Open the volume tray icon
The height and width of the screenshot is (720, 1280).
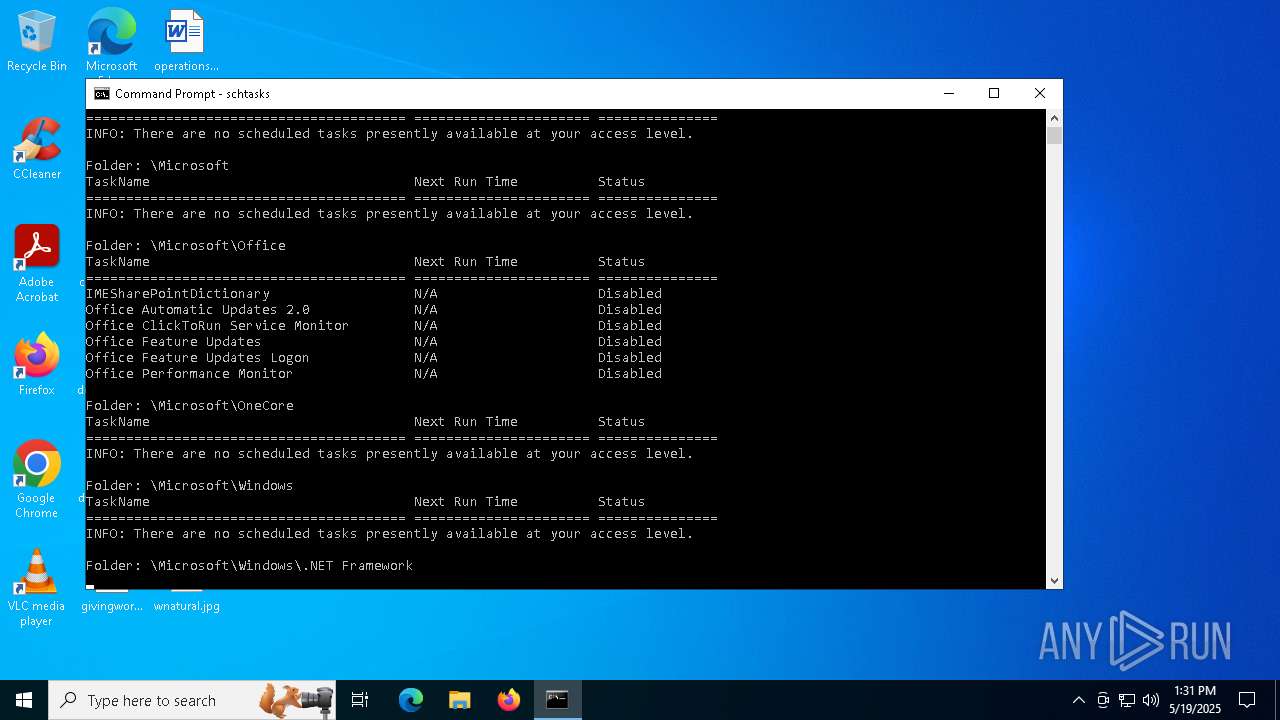(x=1150, y=700)
